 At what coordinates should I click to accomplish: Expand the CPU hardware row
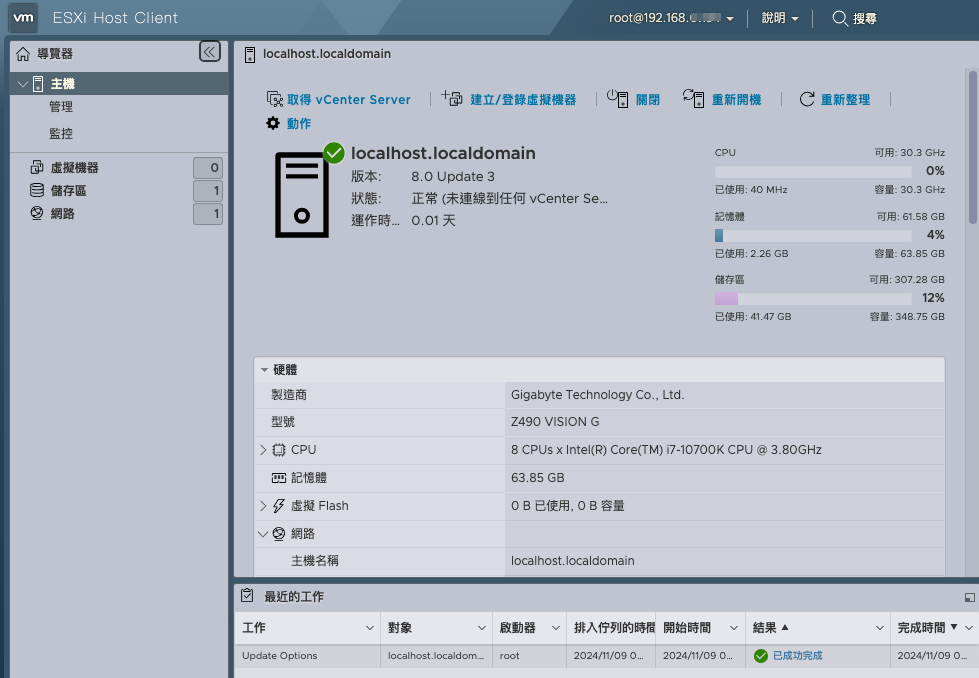click(x=263, y=450)
